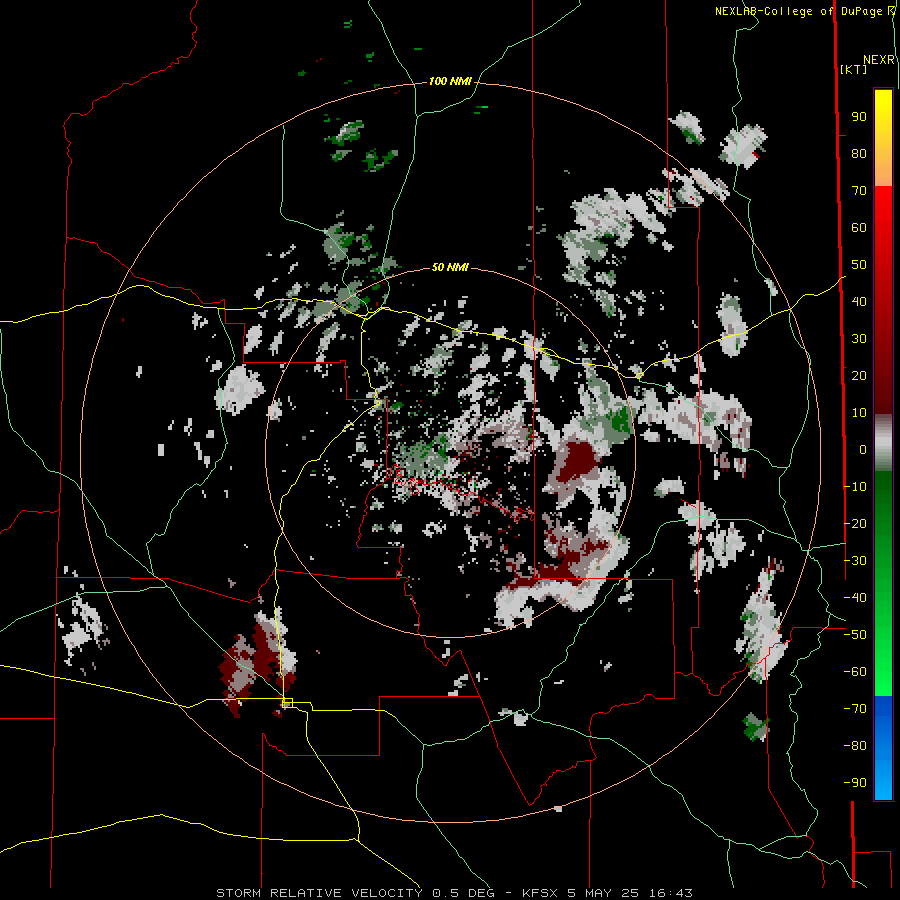Click the positive 10 value on velocity scale

(x=859, y=413)
